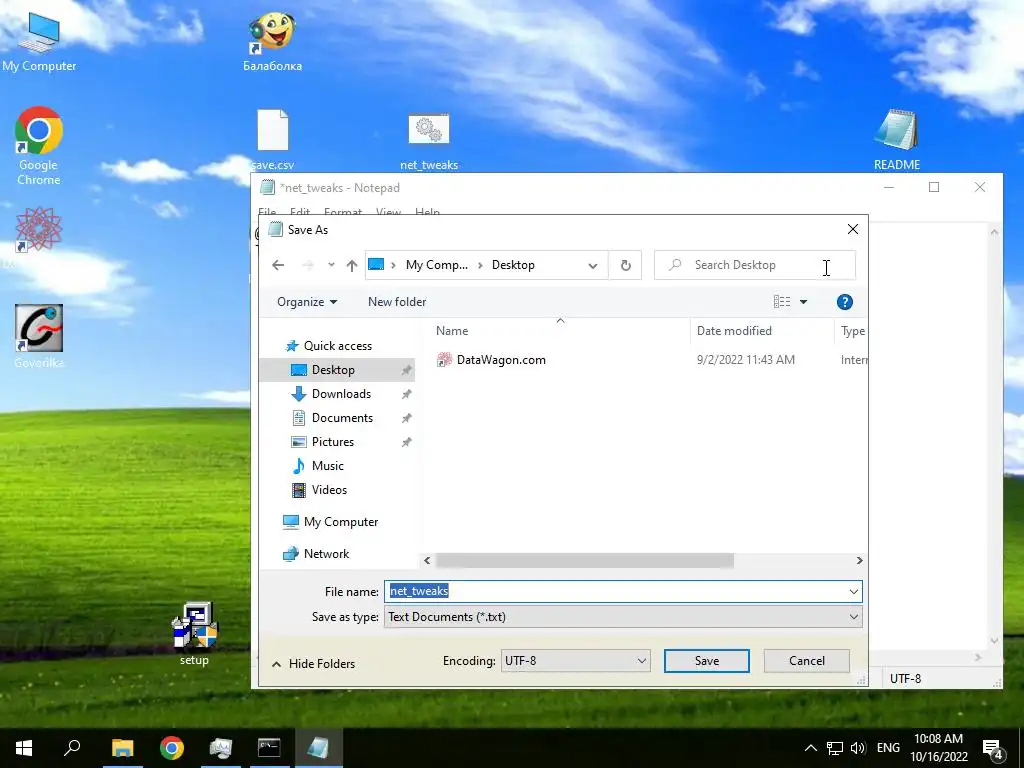This screenshot has height=768, width=1024.
Task: Click the horizontal scrollbar in file list
Action: (584, 560)
